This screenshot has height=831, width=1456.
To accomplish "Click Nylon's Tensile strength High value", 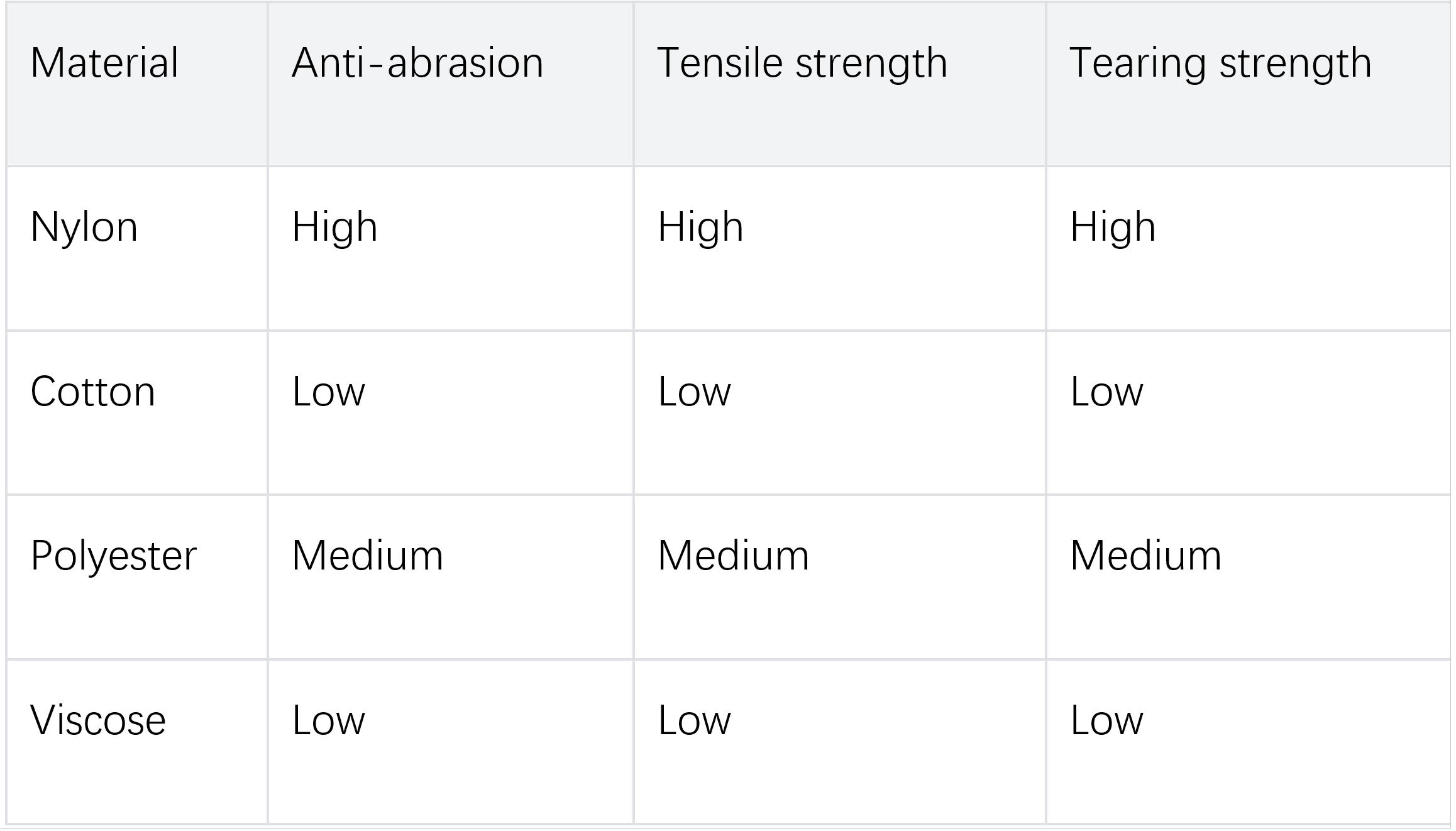I will pos(700,227).
